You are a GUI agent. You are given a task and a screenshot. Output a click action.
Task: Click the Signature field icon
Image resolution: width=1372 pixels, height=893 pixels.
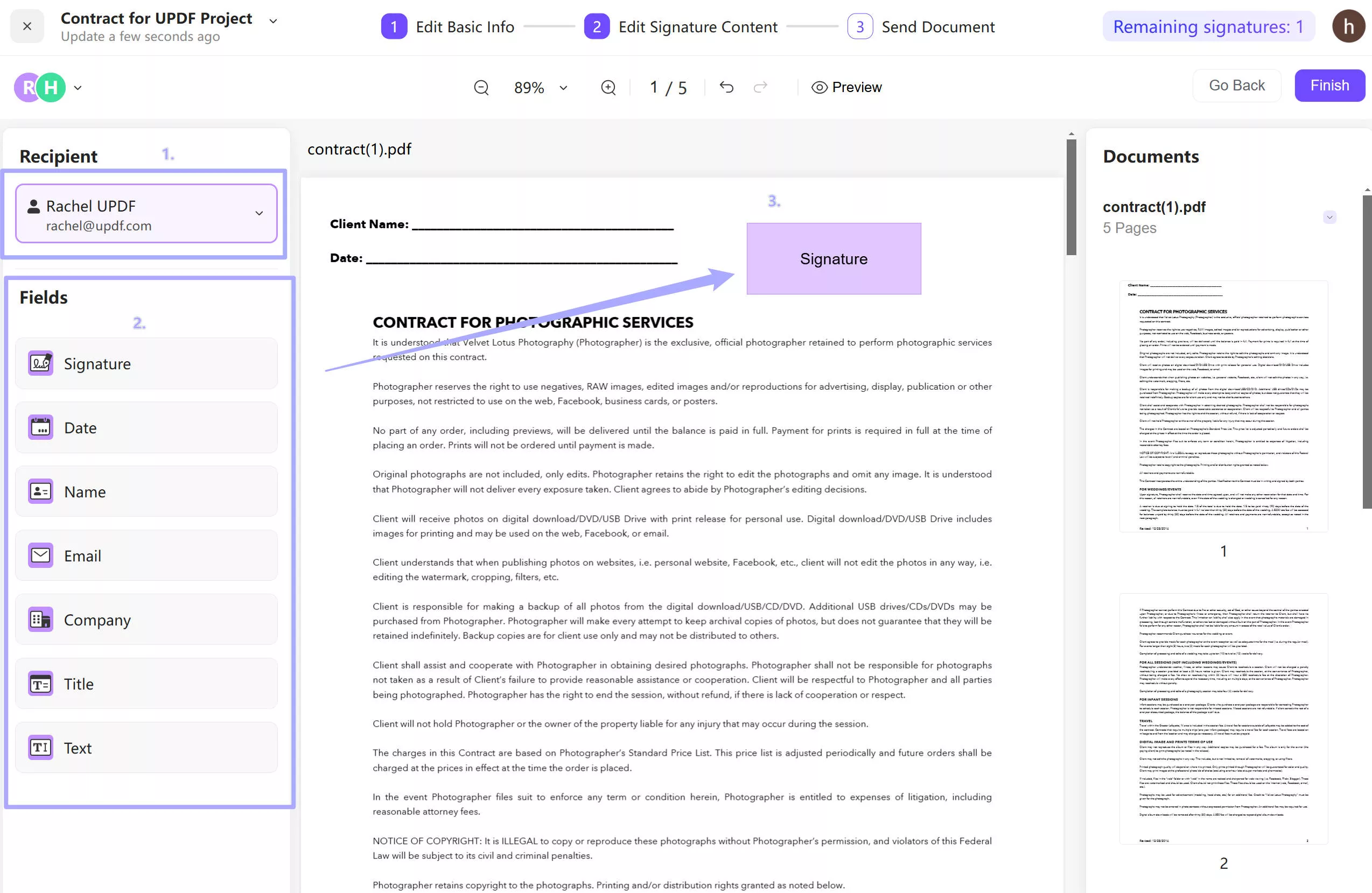click(40, 363)
